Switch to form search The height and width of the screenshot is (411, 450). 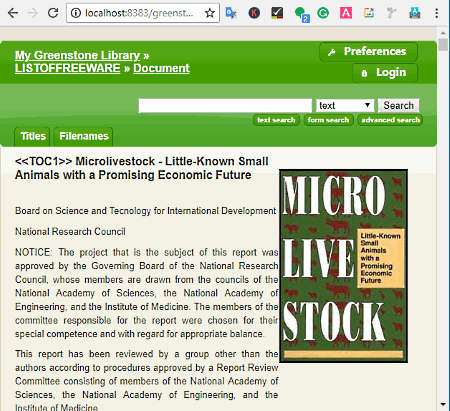click(328, 120)
